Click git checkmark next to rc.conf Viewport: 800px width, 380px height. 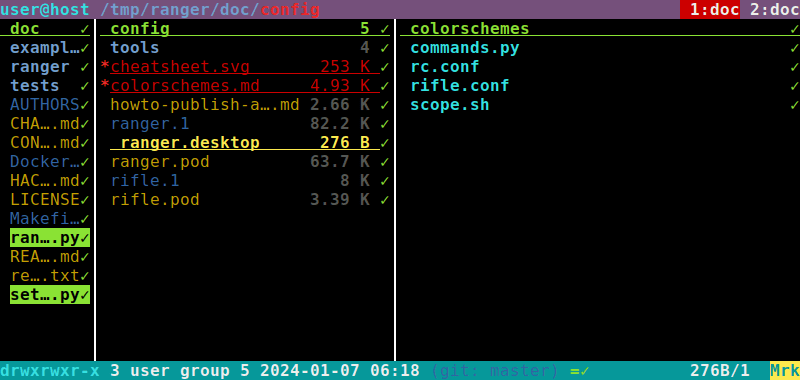[x=794, y=67]
